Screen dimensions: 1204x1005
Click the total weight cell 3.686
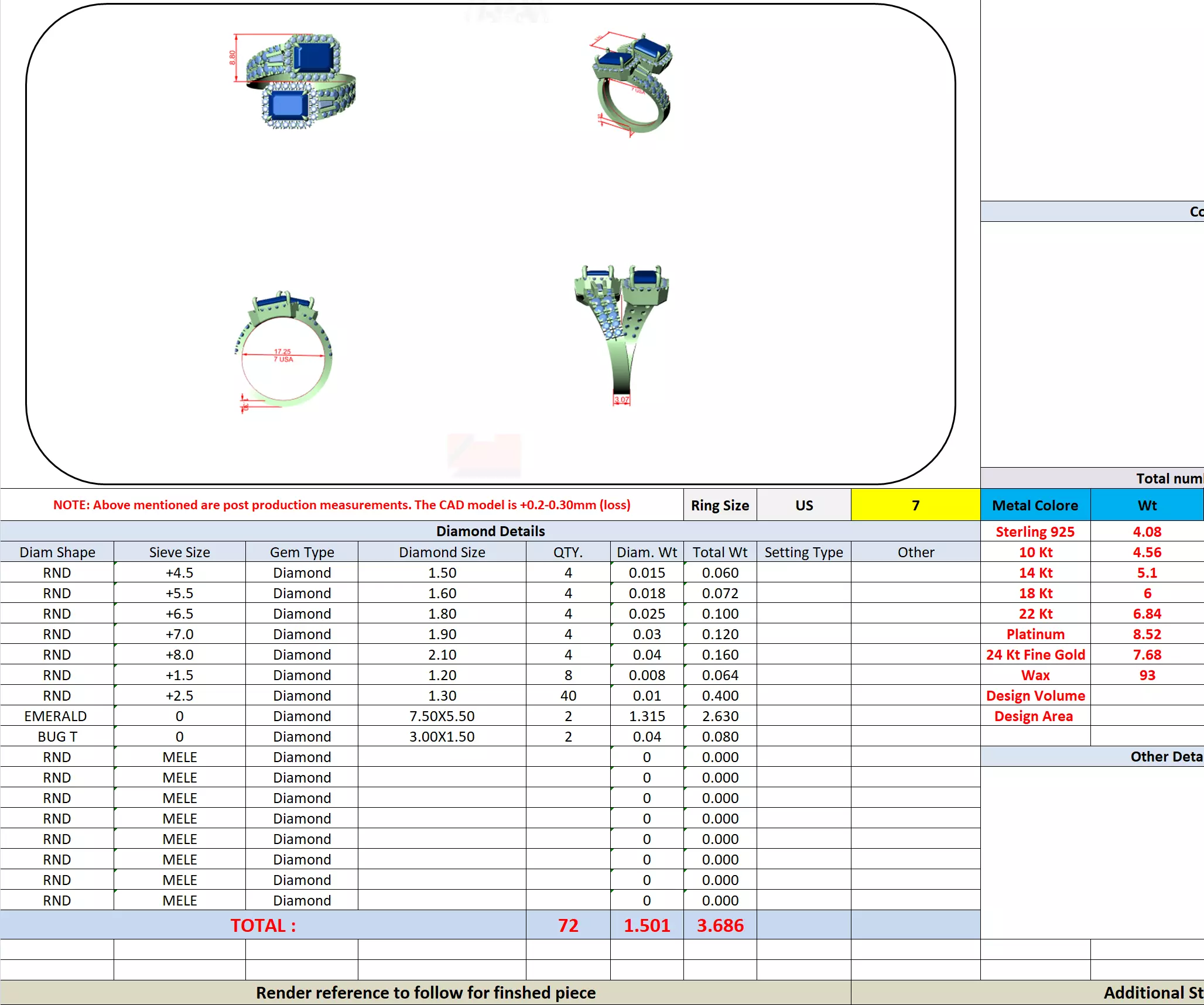720,925
